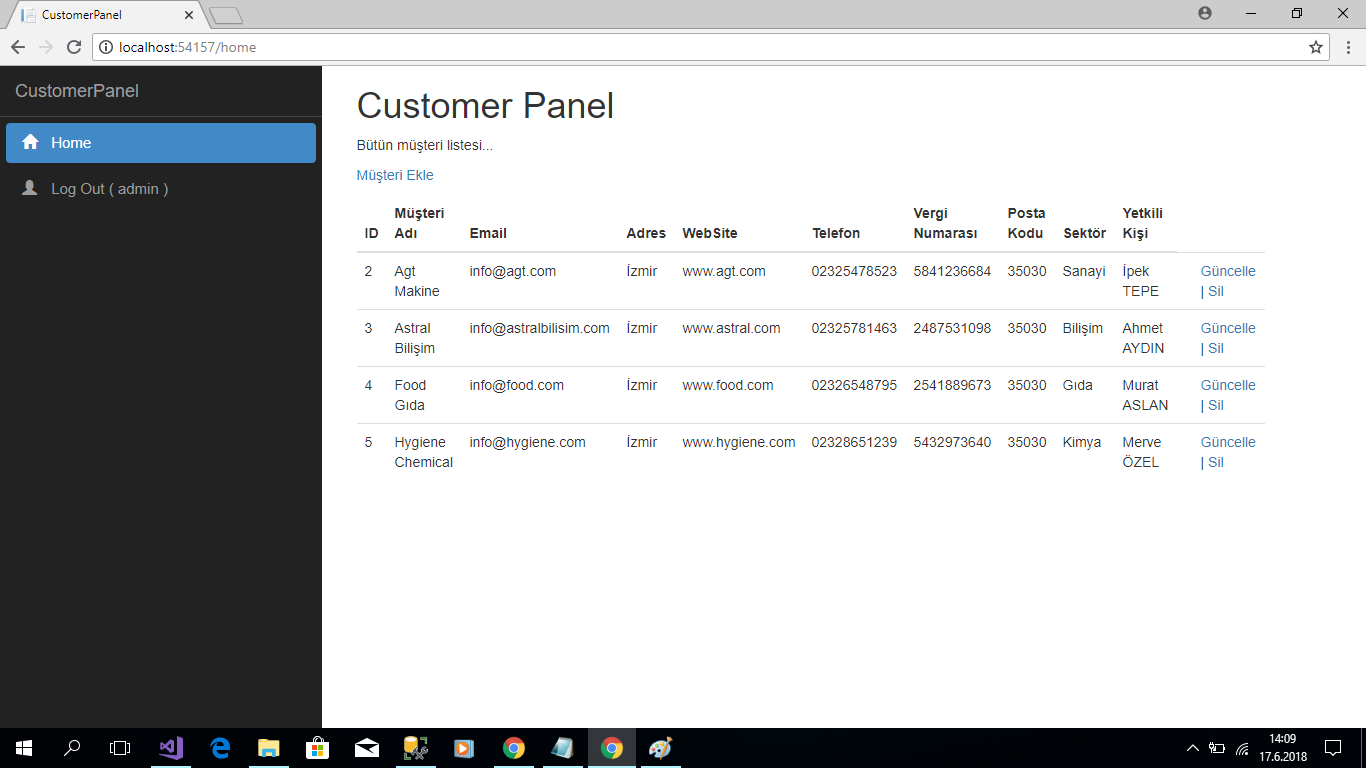Click the person icon next to Log Out

click(x=31, y=188)
